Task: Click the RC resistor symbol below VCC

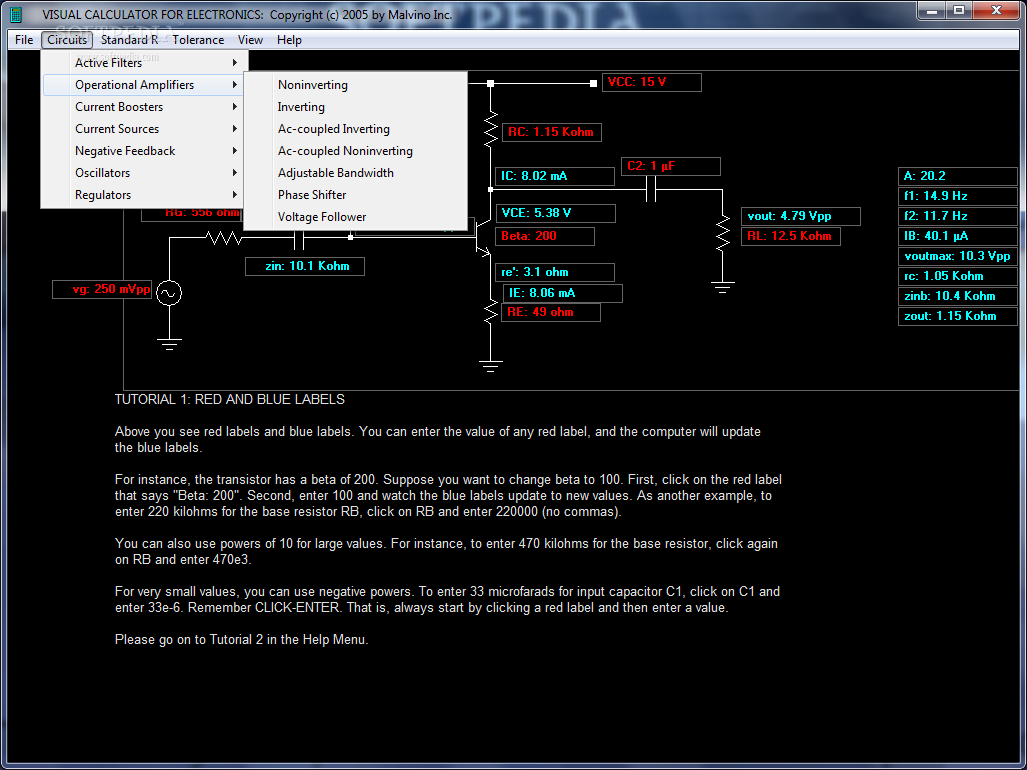Action: [491, 130]
